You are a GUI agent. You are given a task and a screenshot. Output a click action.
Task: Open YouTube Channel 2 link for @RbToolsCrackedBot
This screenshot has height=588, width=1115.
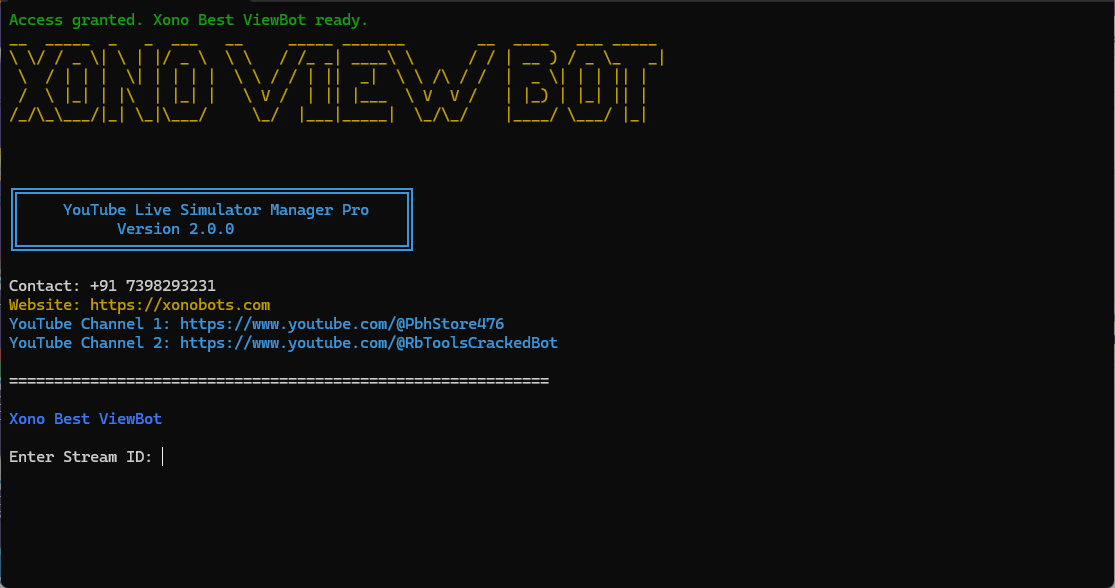(x=370, y=342)
